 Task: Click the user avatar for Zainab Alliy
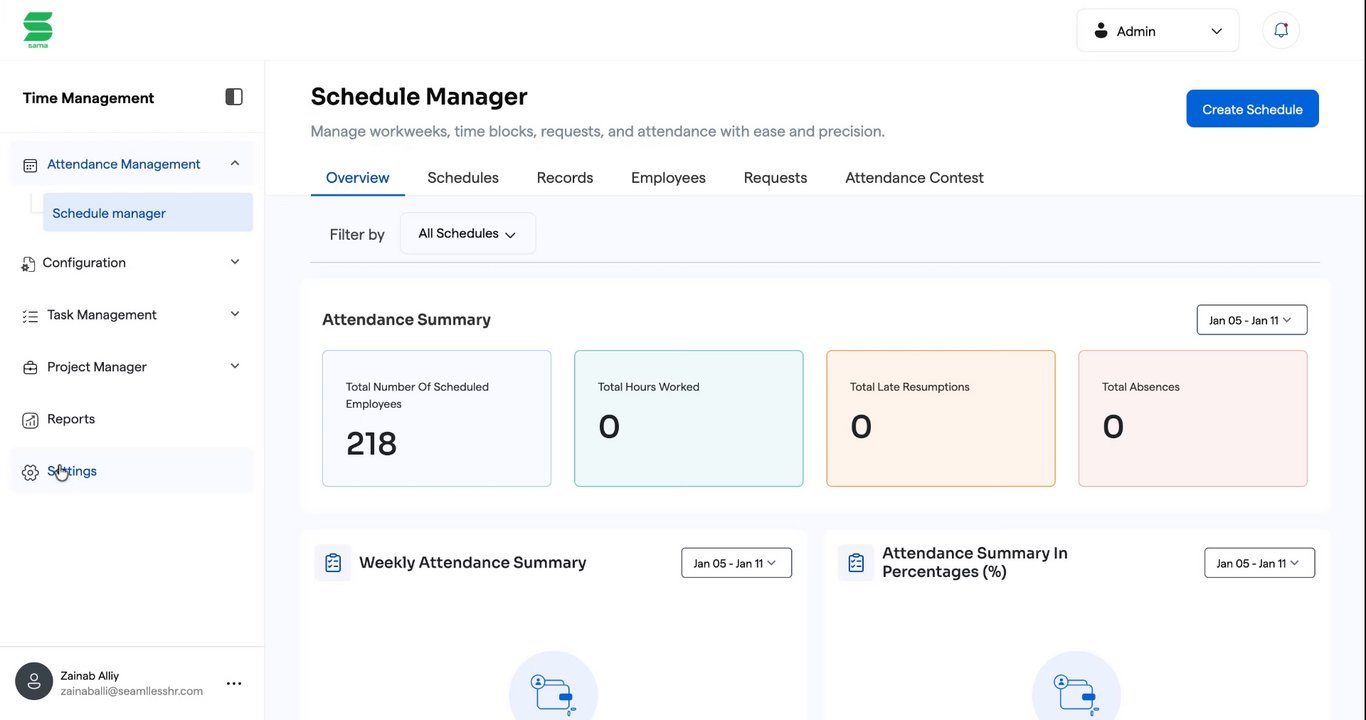[34, 682]
